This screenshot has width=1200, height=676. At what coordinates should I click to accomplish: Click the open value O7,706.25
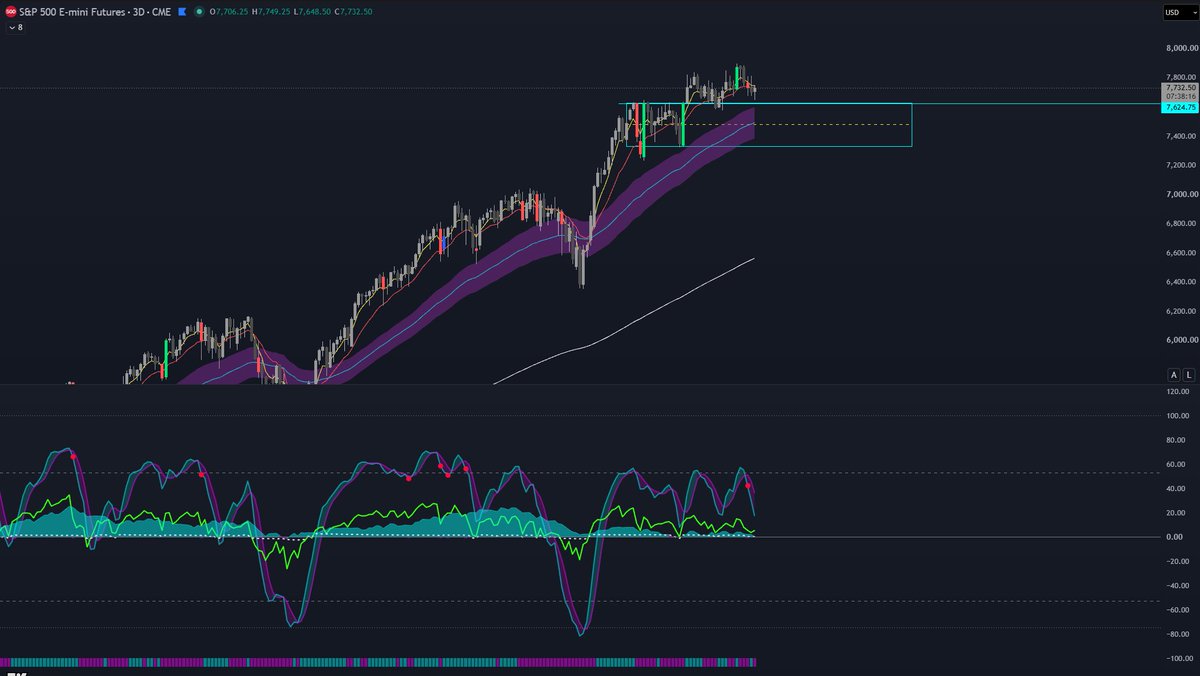tap(228, 12)
